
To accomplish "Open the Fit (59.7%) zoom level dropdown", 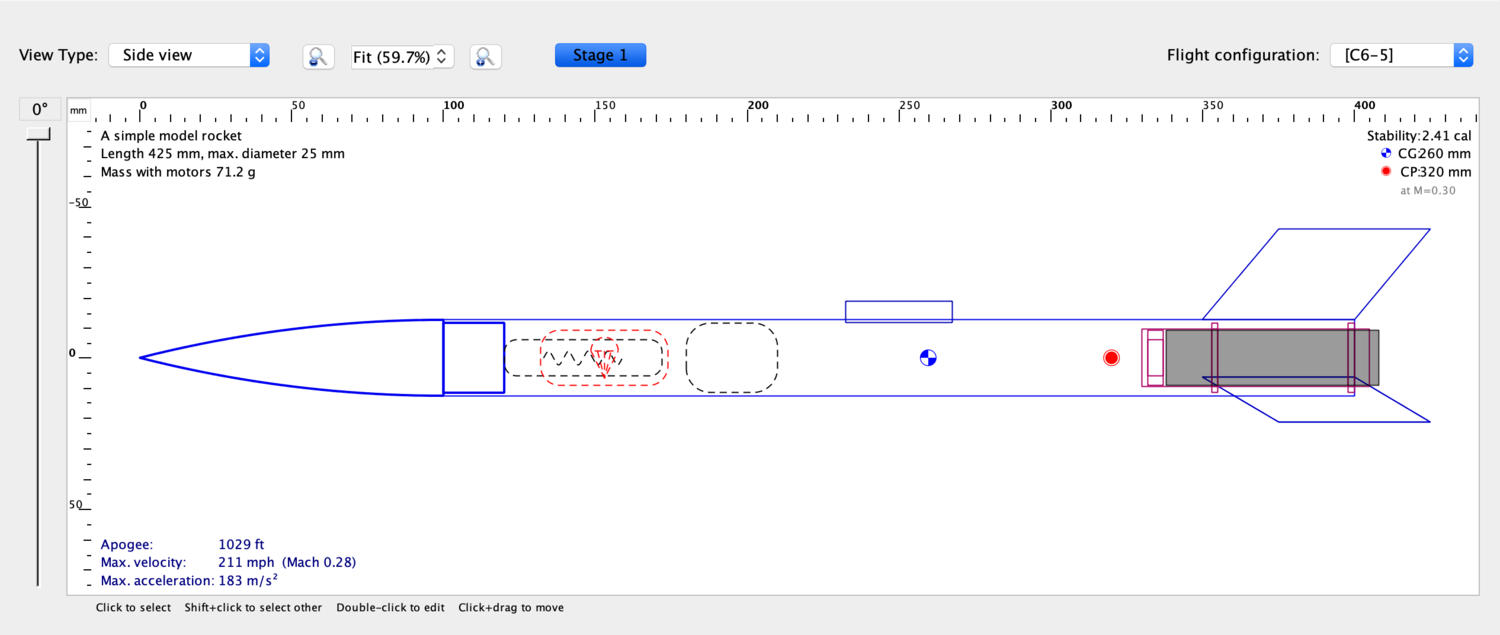I will coord(401,56).
